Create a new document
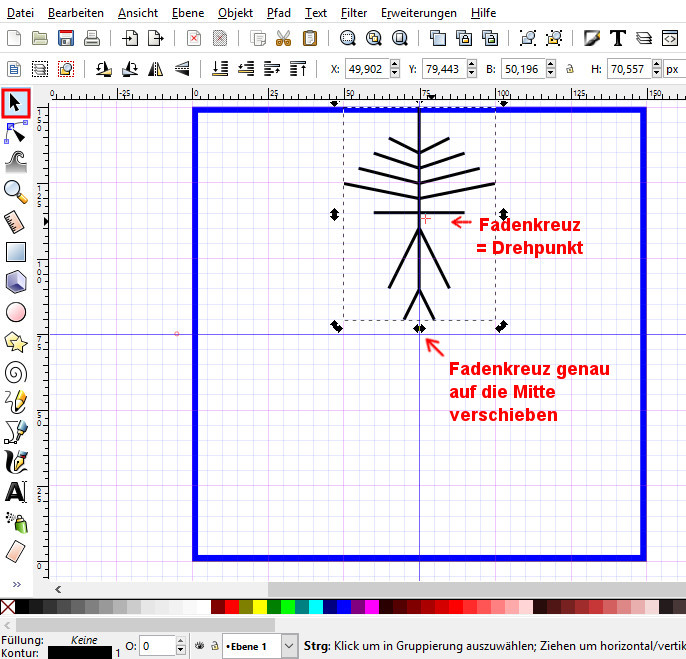The height and width of the screenshot is (659, 686). pyautogui.click(x=14, y=38)
